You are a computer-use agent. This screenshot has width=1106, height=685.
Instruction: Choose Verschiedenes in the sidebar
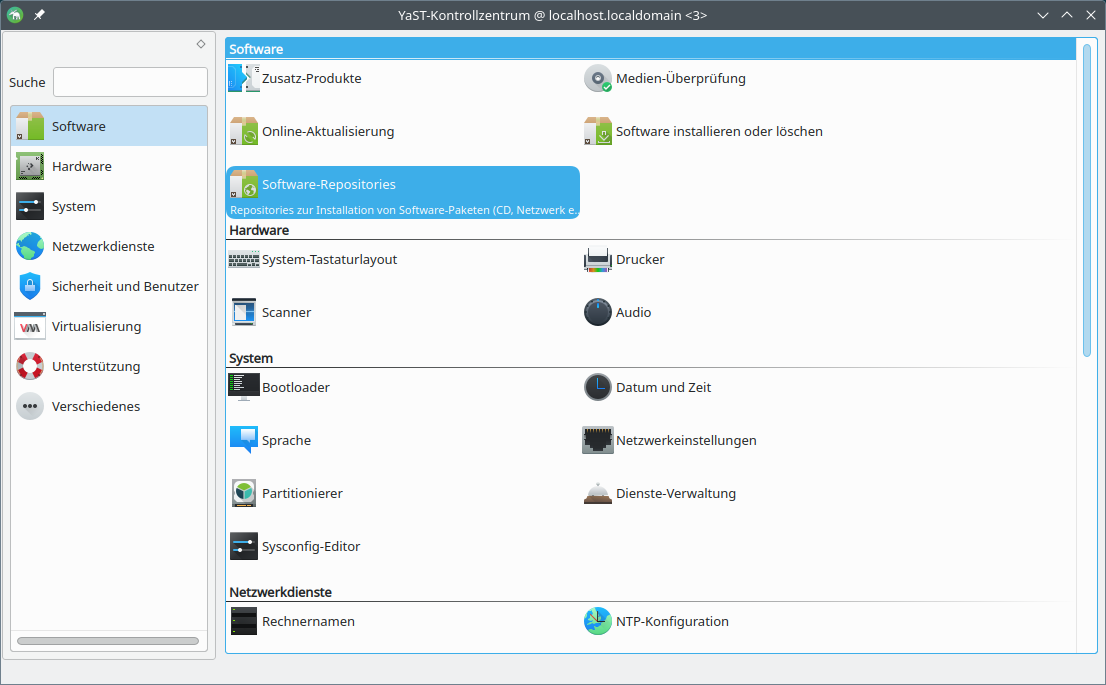pyautogui.click(x=109, y=406)
